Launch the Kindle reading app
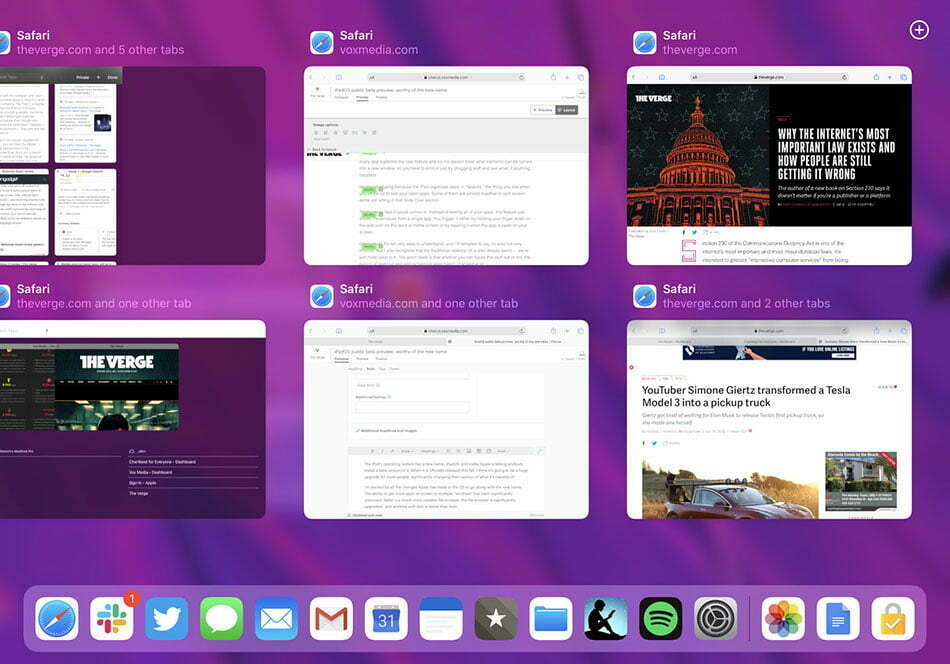 click(x=606, y=619)
